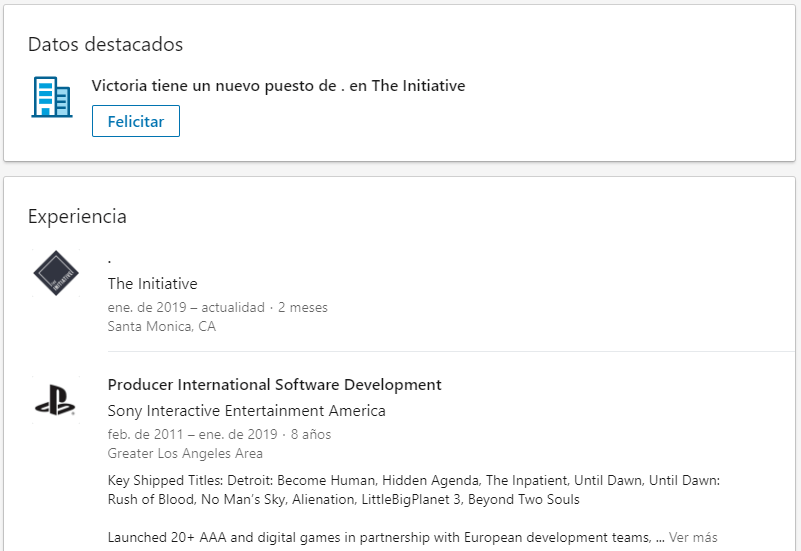Open the PlayStation logo for Sony Interactive

click(56, 400)
